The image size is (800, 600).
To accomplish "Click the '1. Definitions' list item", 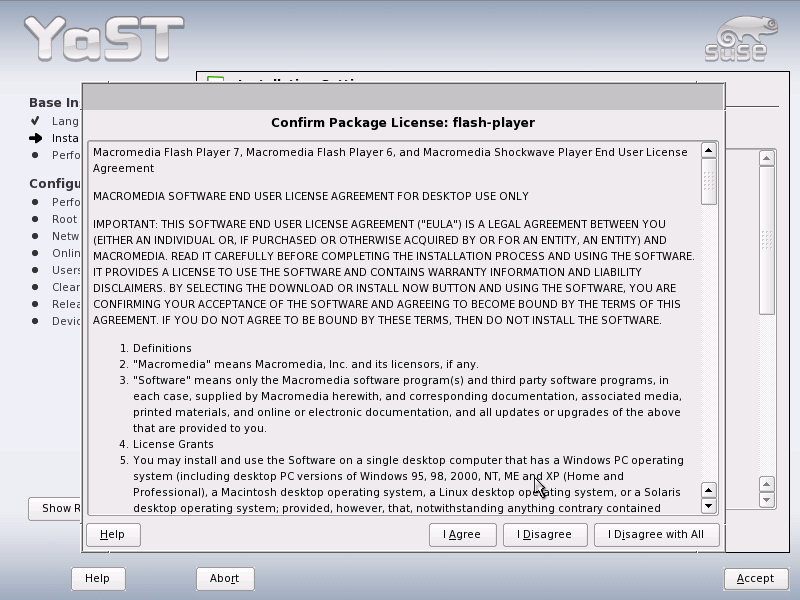I will click(156, 348).
